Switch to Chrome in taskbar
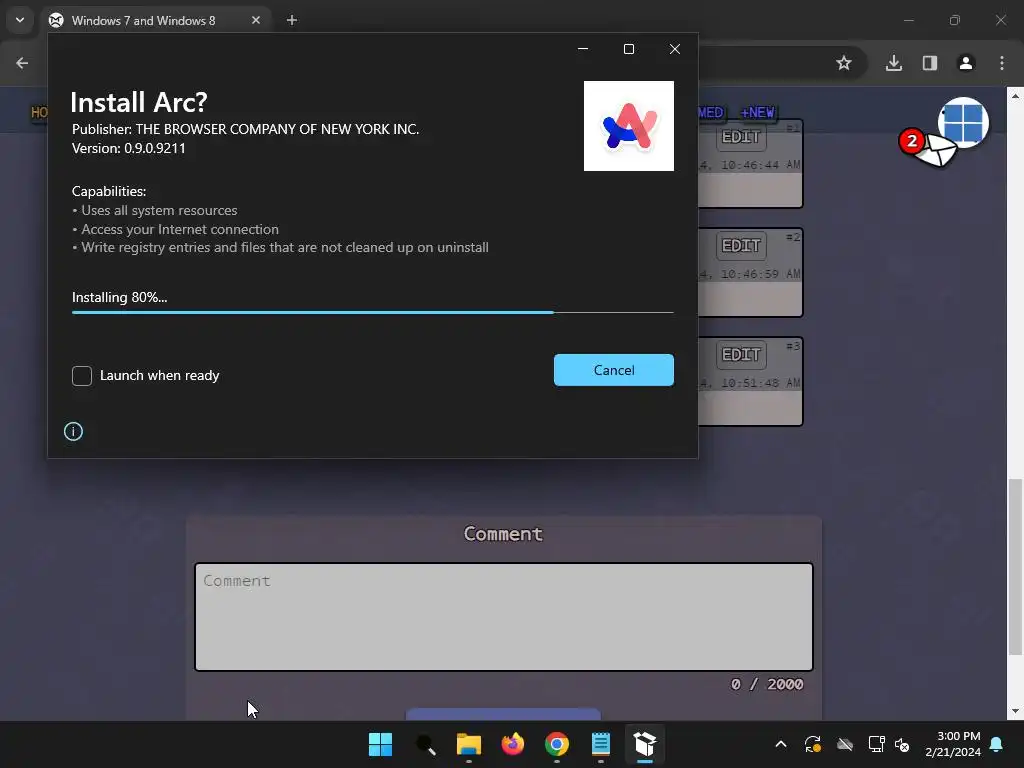Screen dimensions: 1024x768 coord(556,744)
